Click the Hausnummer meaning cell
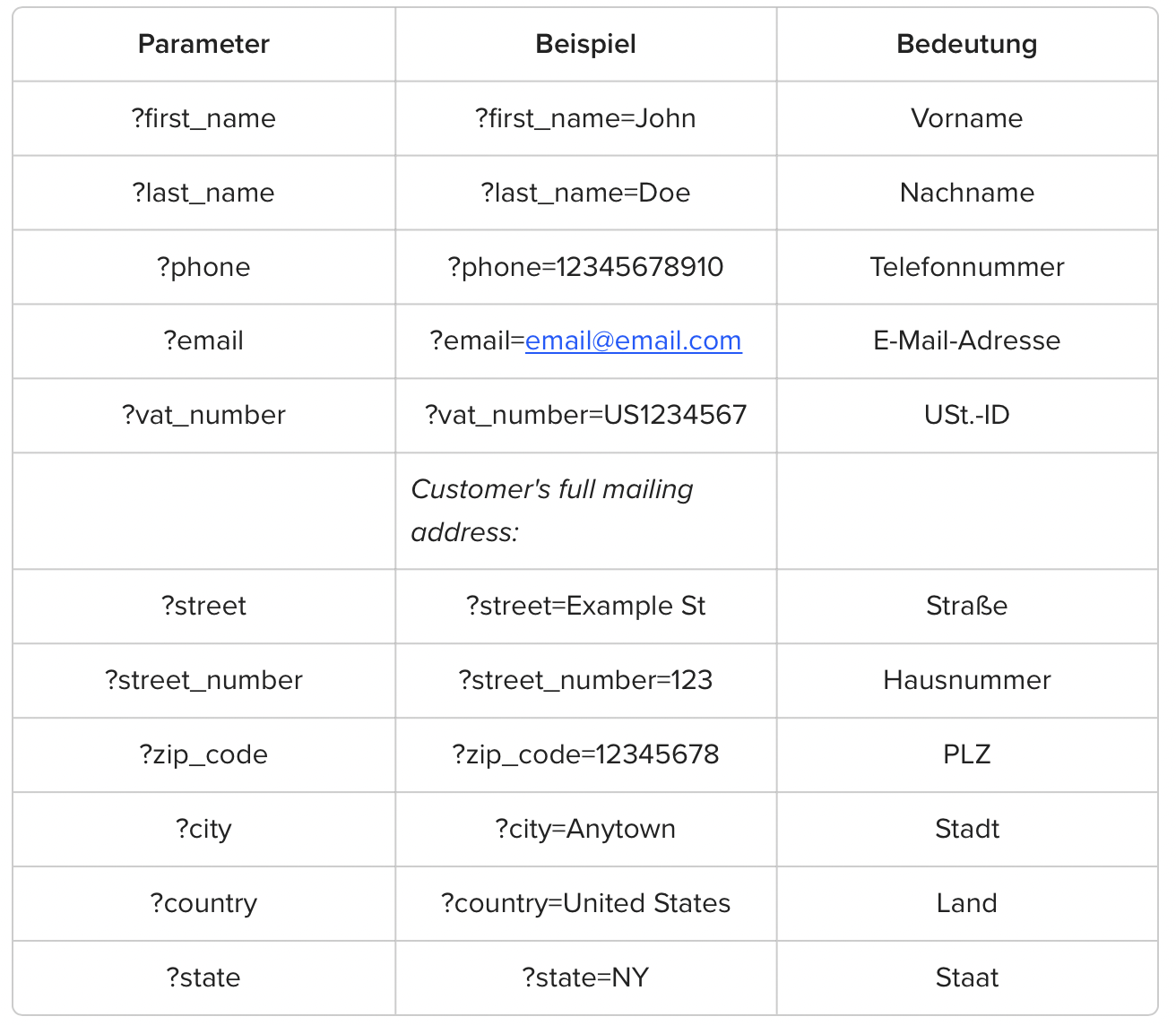Viewport: 1176px width, 1025px height. point(966,681)
